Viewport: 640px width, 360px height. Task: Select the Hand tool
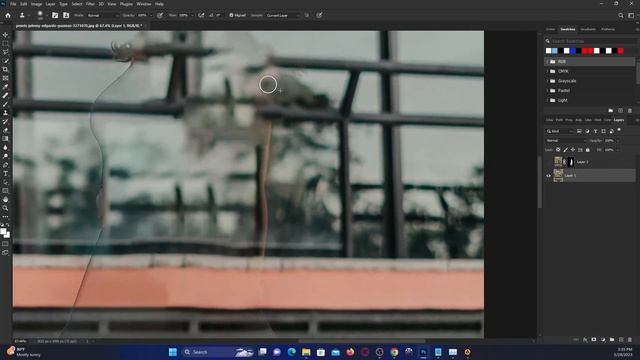[x=5, y=200]
